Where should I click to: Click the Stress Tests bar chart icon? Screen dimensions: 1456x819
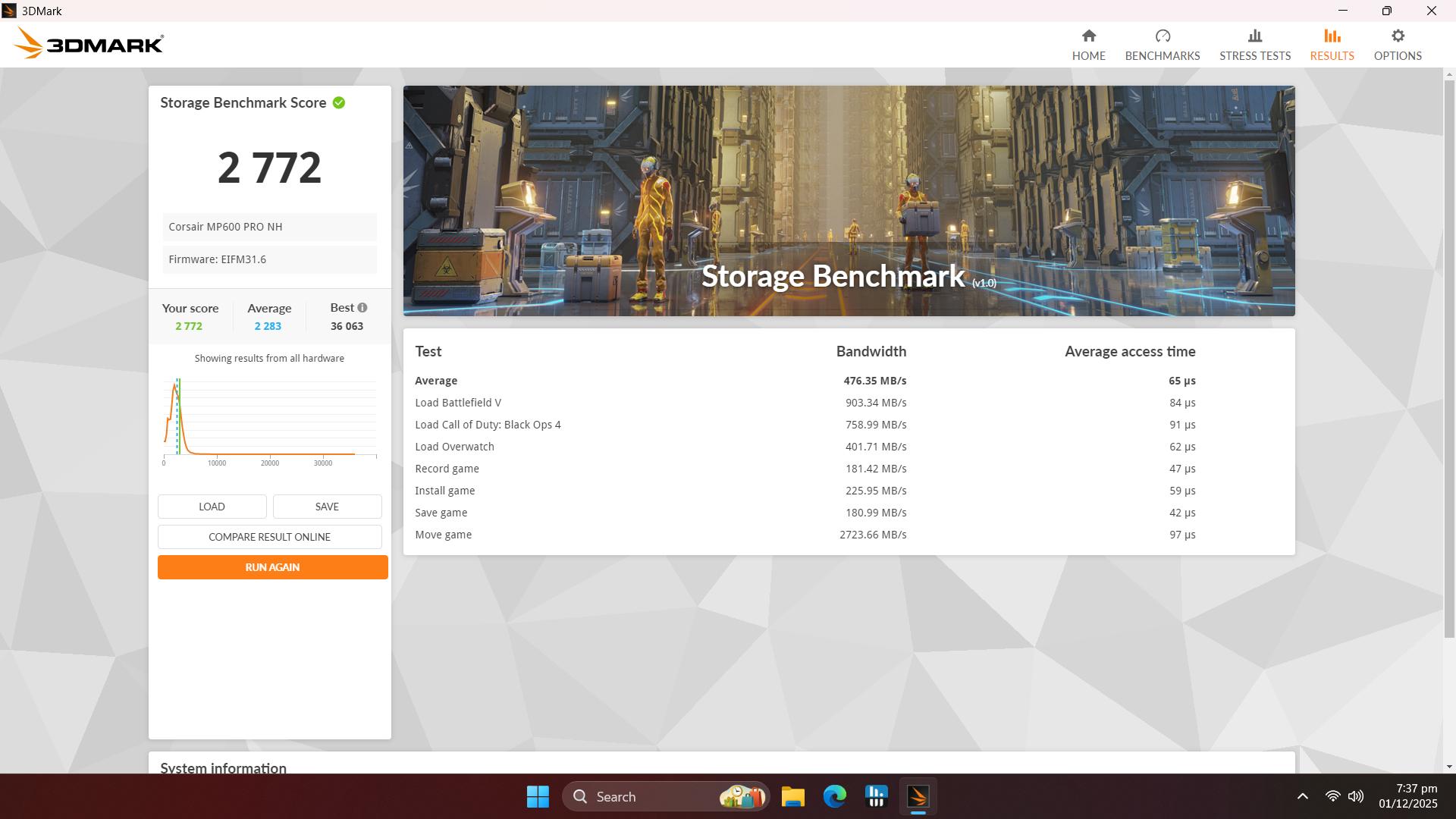[x=1255, y=36]
